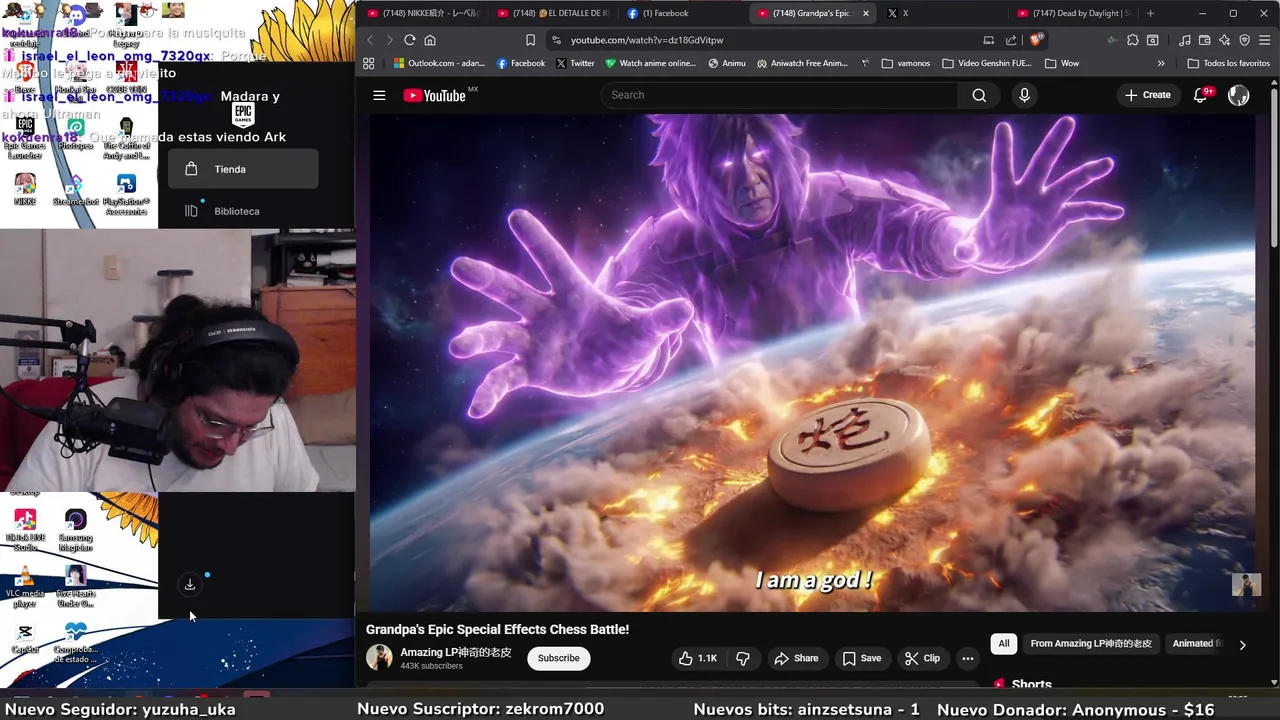Viewport: 1280px width, 720px height.
Task: Go to the browser home button
Action: click(x=430, y=40)
